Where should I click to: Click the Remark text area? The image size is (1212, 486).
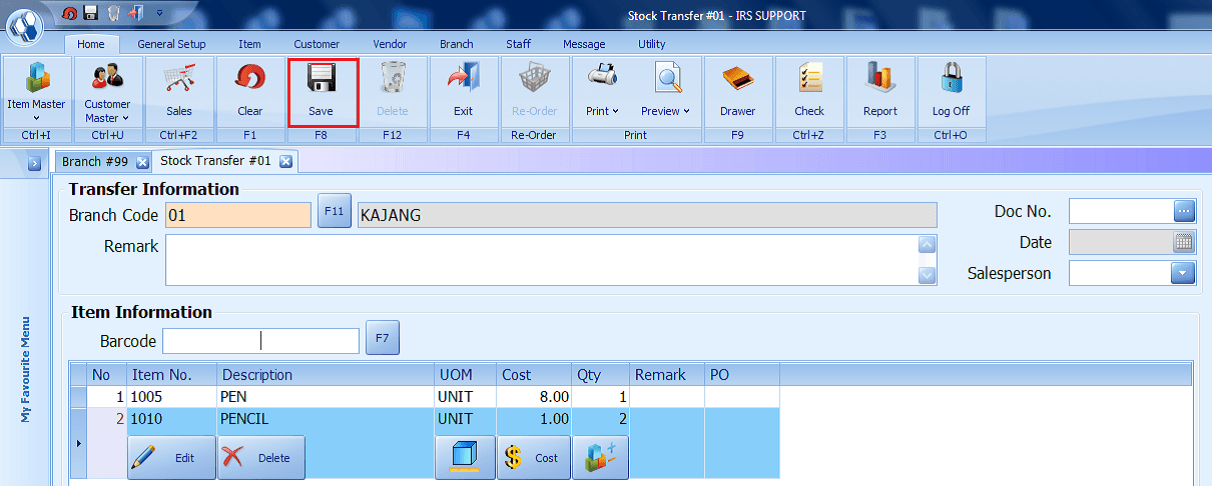541,260
